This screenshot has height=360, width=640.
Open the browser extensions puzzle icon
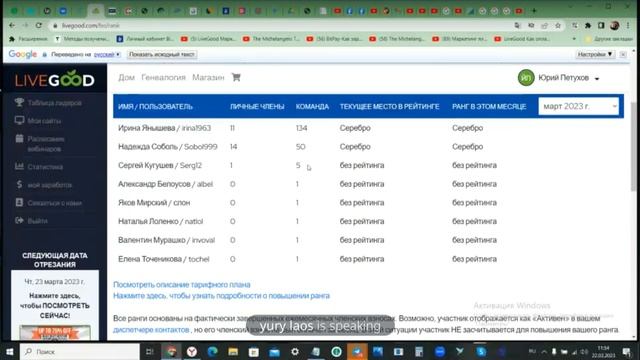click(x=588, y=25)
